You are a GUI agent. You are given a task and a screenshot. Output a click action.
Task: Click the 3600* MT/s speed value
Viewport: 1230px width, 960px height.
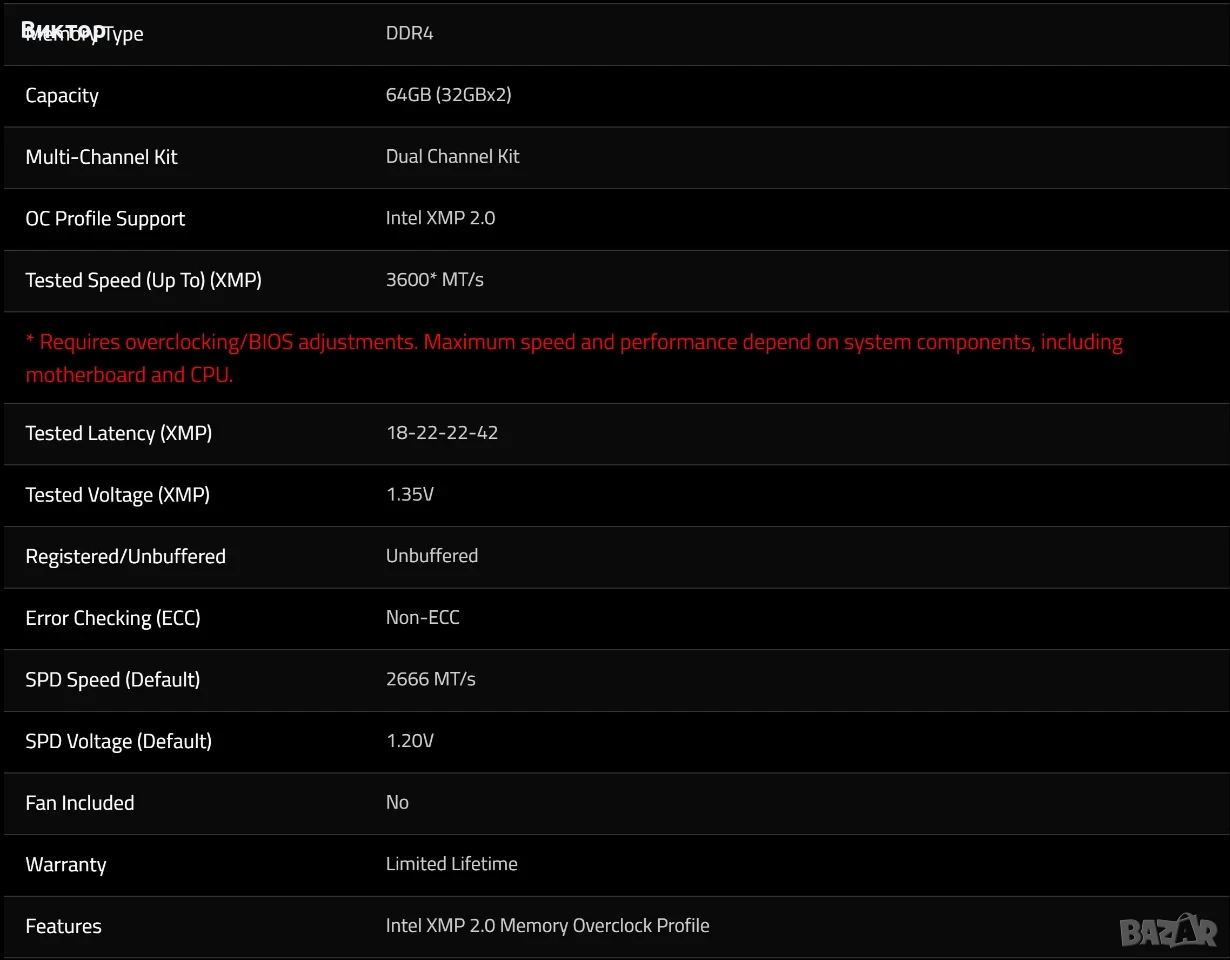(x=435, y=279)
